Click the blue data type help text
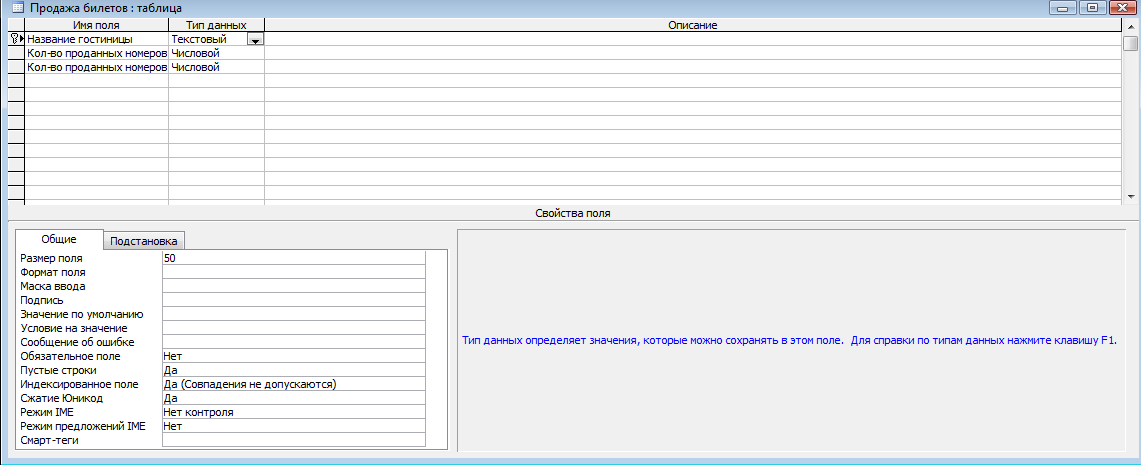The image size is (1141, 465). point(789,340)
